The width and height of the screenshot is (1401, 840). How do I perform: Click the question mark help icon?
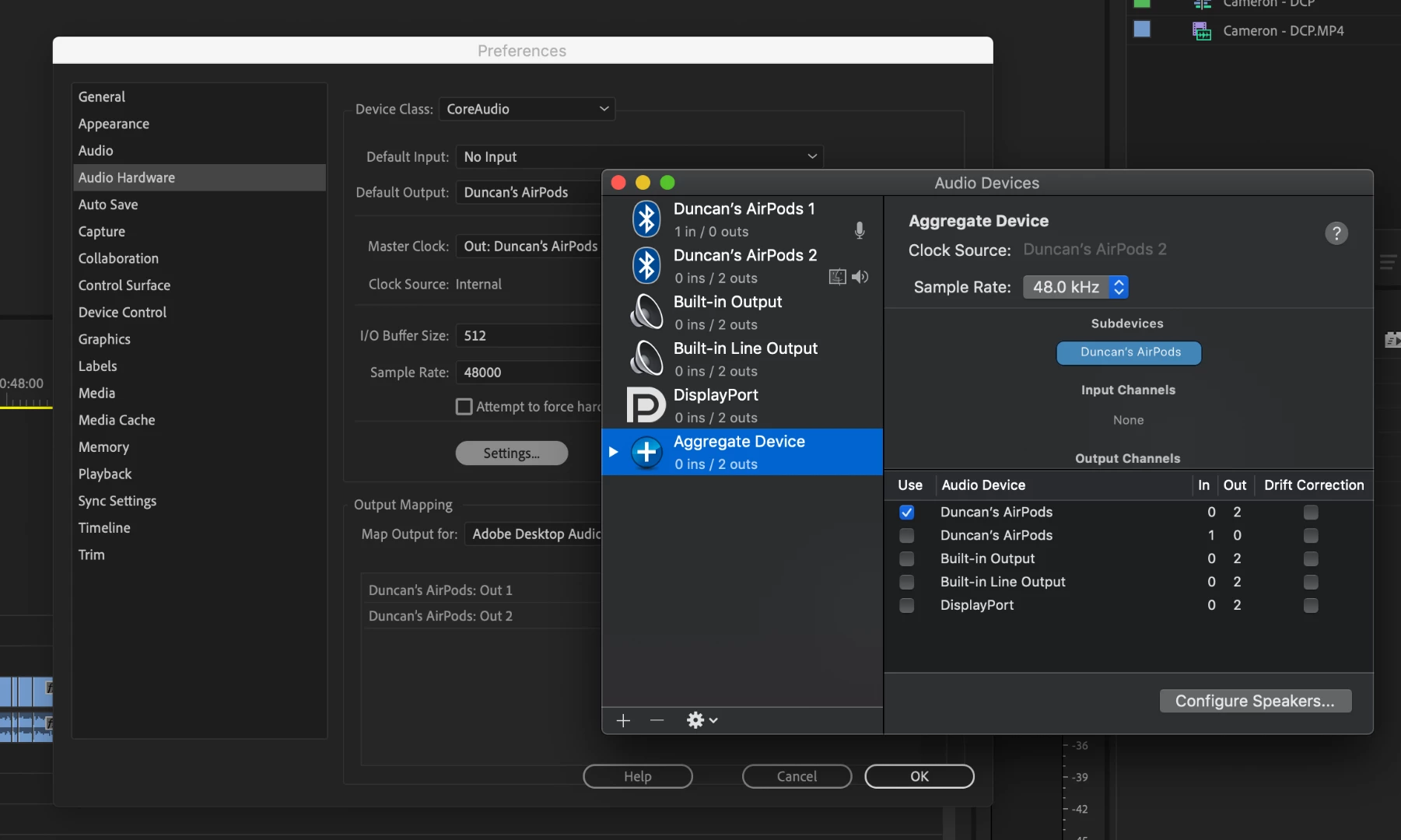click(x=1336, y=233)
